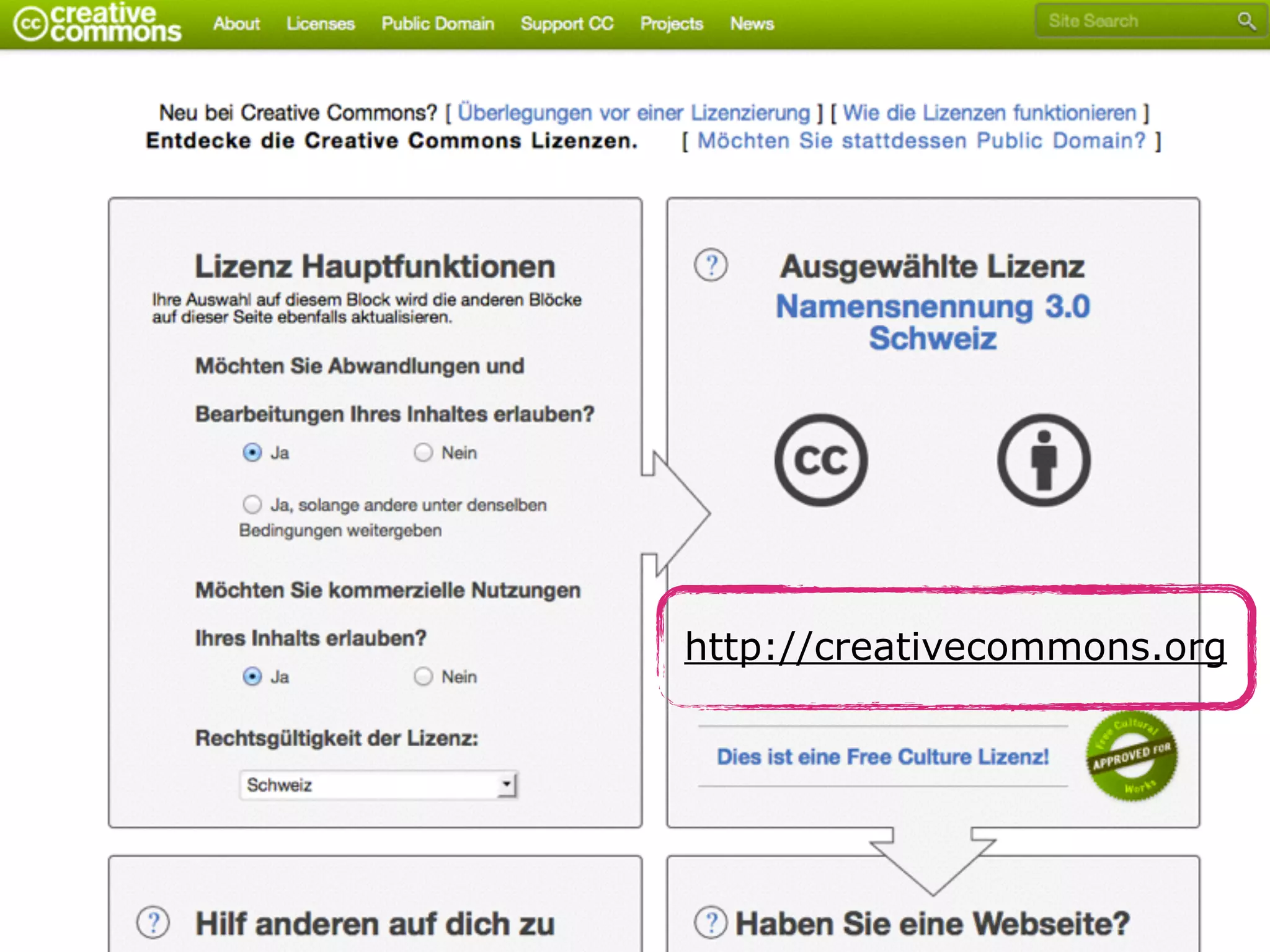Click the CC circle license icon
The width and height of the screenshot is (1270, 952).
[x=820, y=460]
